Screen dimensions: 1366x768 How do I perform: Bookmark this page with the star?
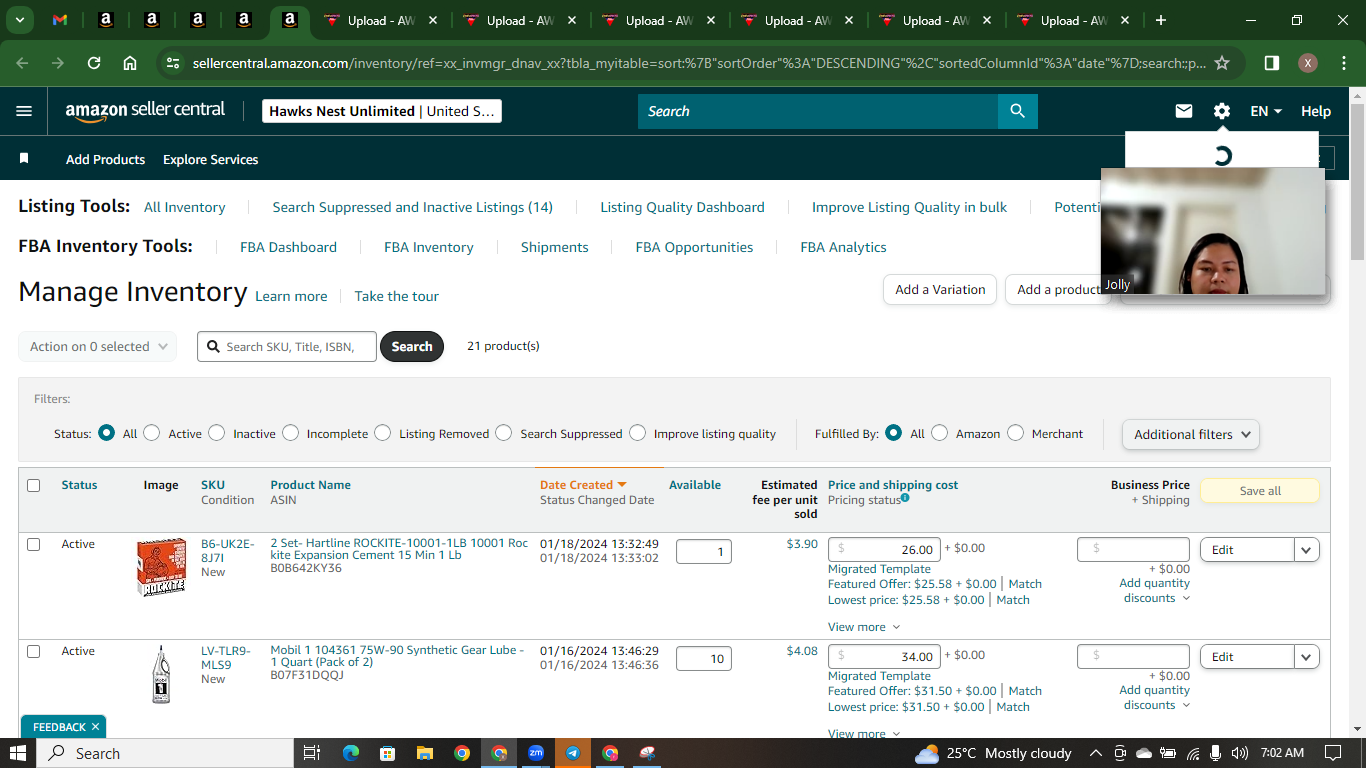pos(1222,63)
